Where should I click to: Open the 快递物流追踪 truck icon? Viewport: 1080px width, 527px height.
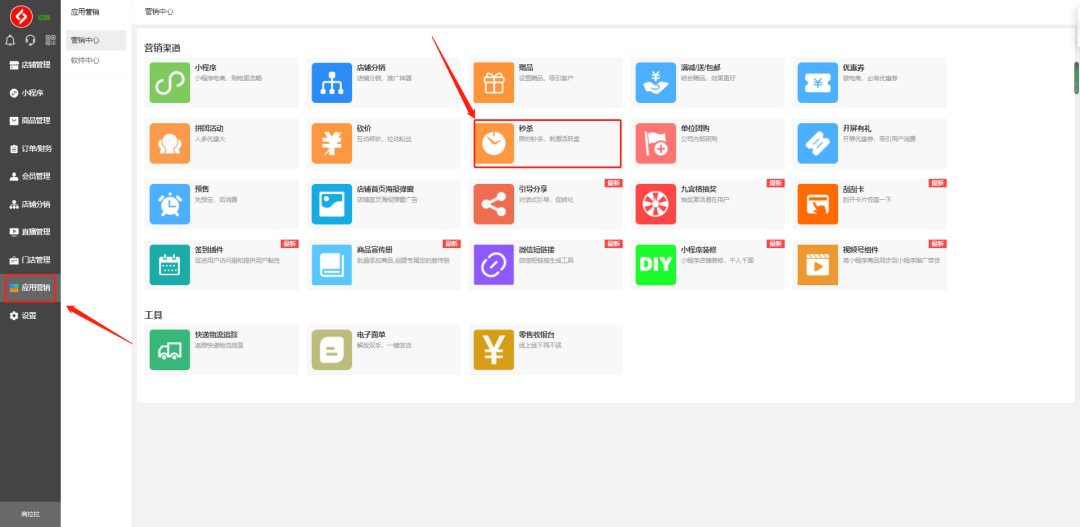pos(169,350)
